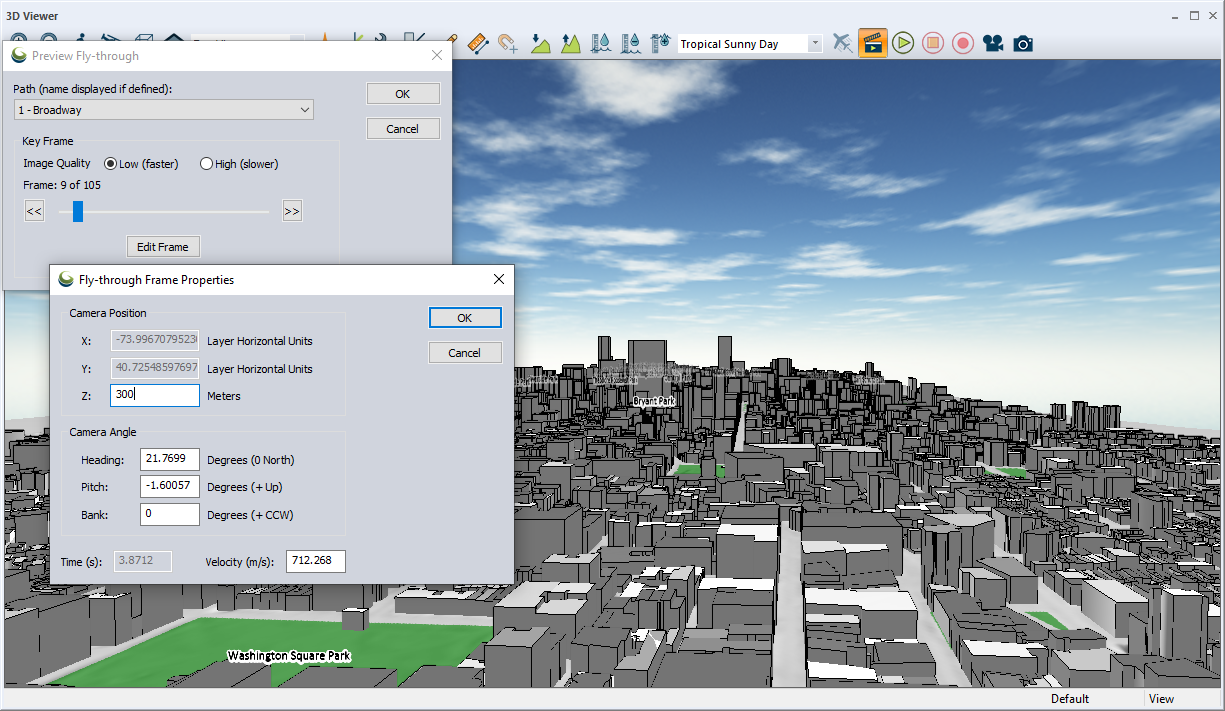Click OK in Preview Fly-through dialog
The height and width of the screenshot is (711, 1225).
(403, 94)
